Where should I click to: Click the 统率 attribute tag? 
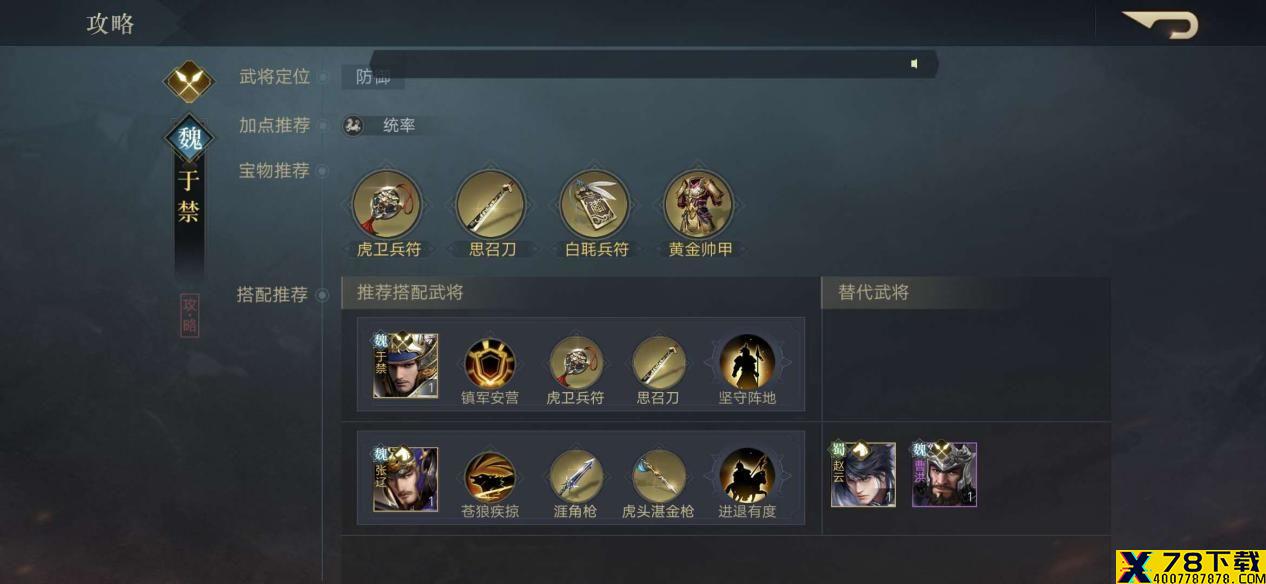pyautogui.click(x=380, y=126)
